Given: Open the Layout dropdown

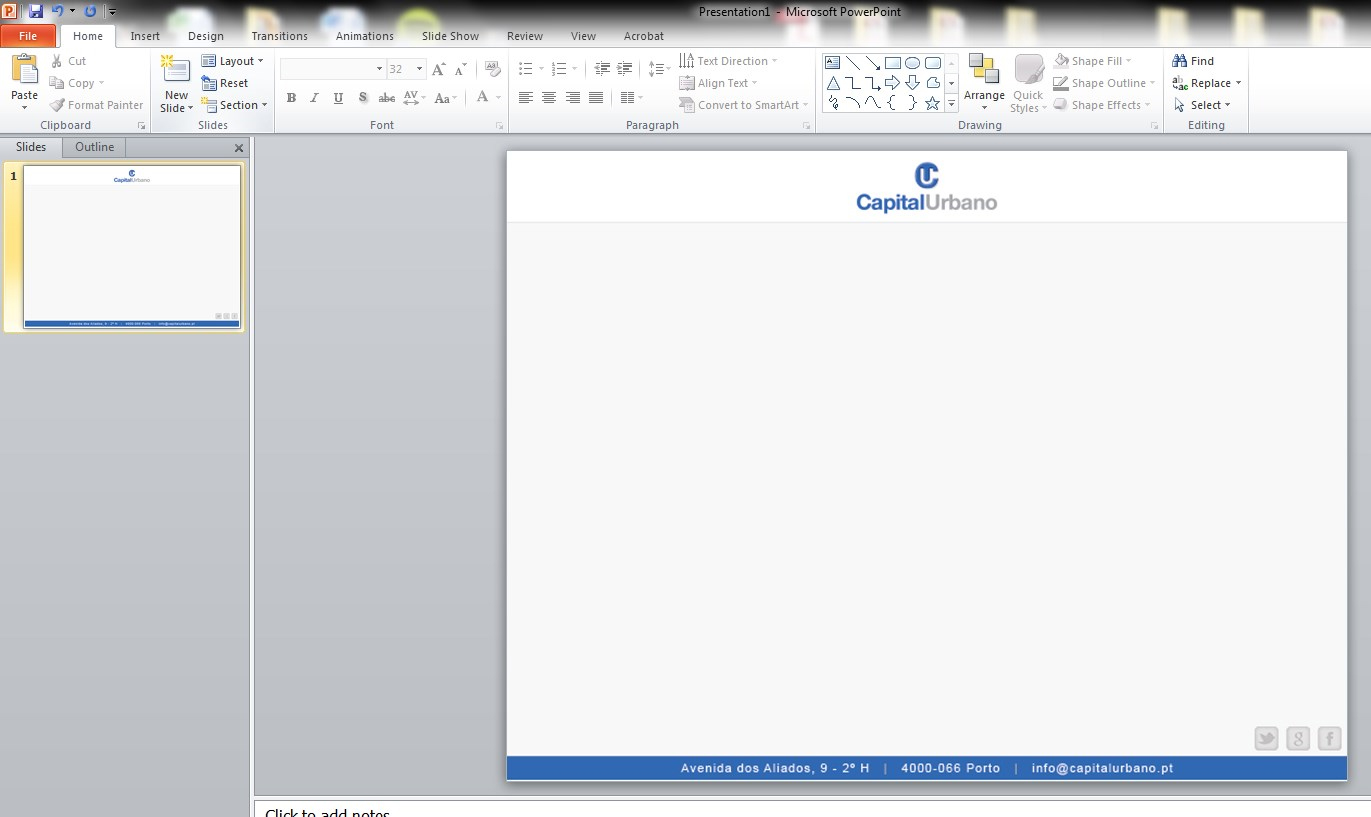Looking at the screenshot, I should [233, 61].
